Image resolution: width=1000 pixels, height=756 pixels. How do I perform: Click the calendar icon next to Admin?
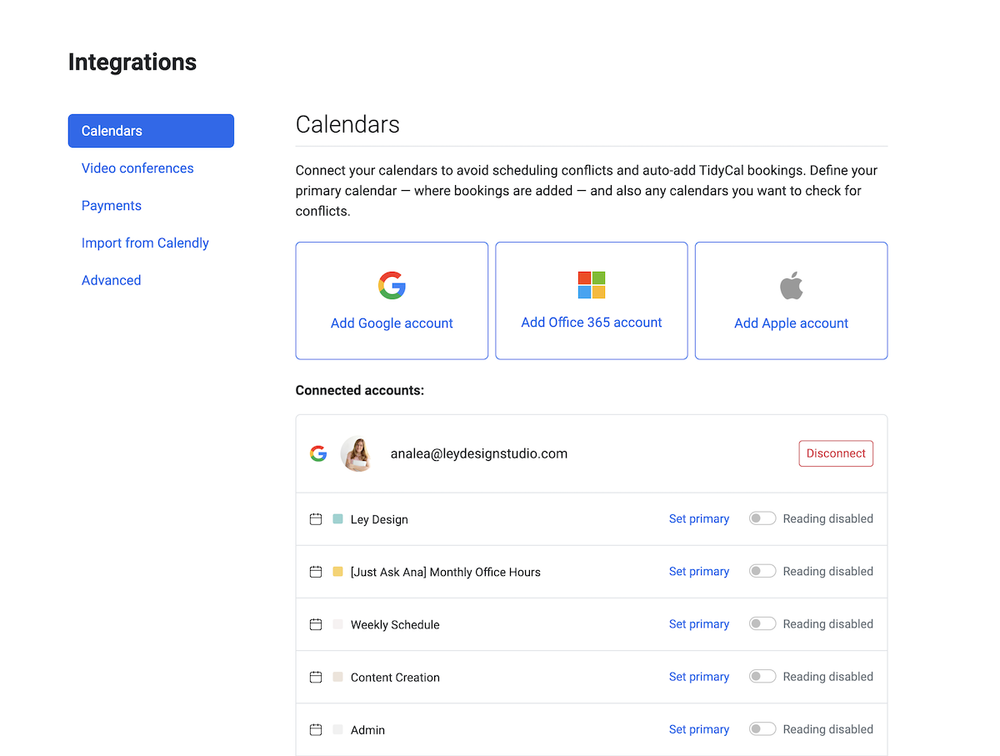(x=316, y=729)
